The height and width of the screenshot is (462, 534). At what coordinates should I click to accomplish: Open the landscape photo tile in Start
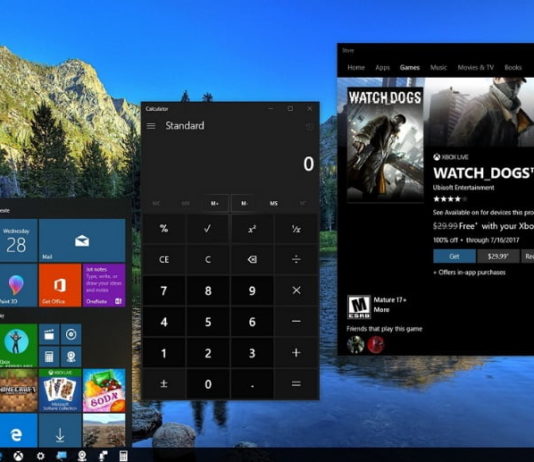coord(104,430)
